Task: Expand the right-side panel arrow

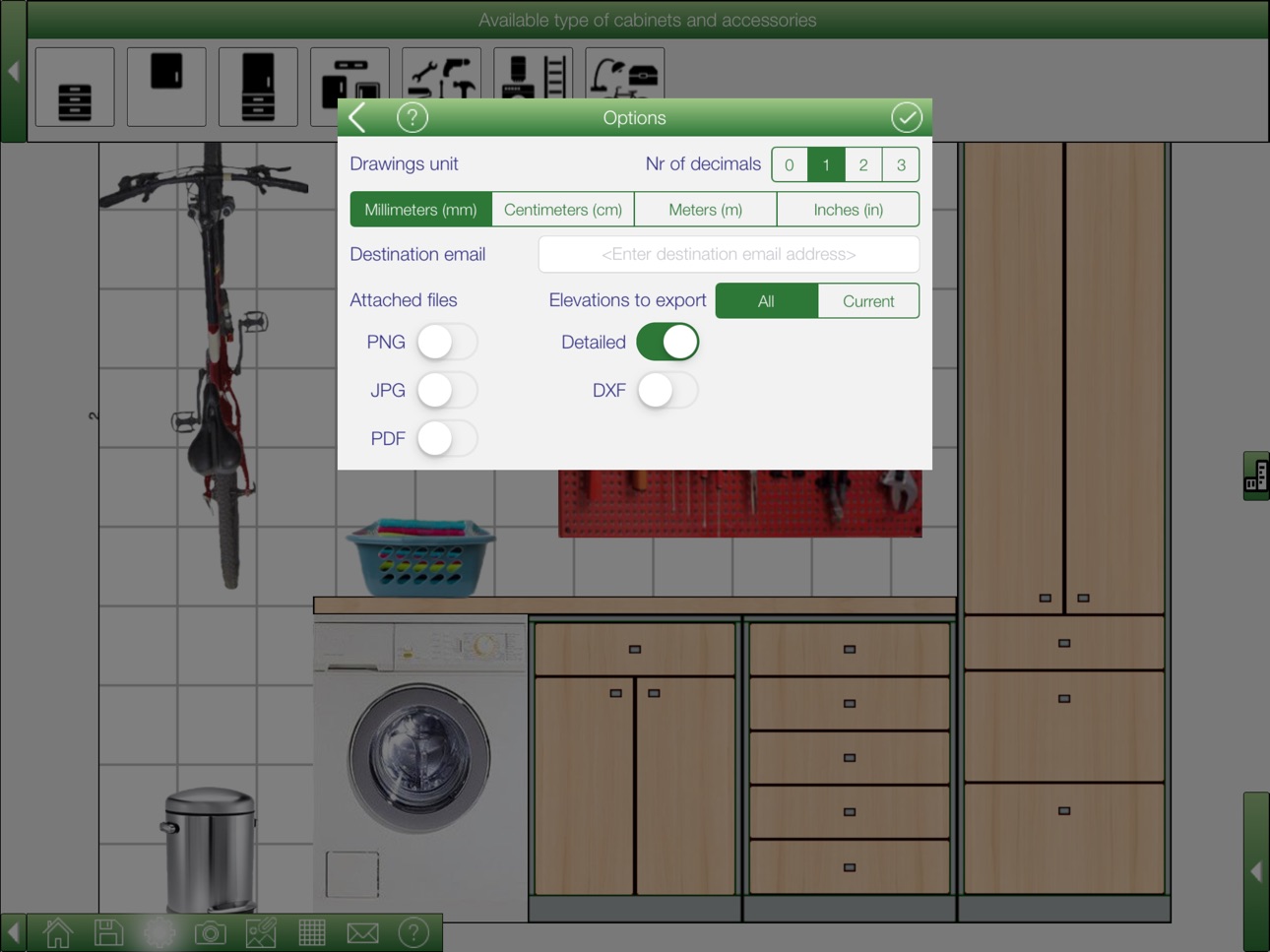Action: [1256, 871]
